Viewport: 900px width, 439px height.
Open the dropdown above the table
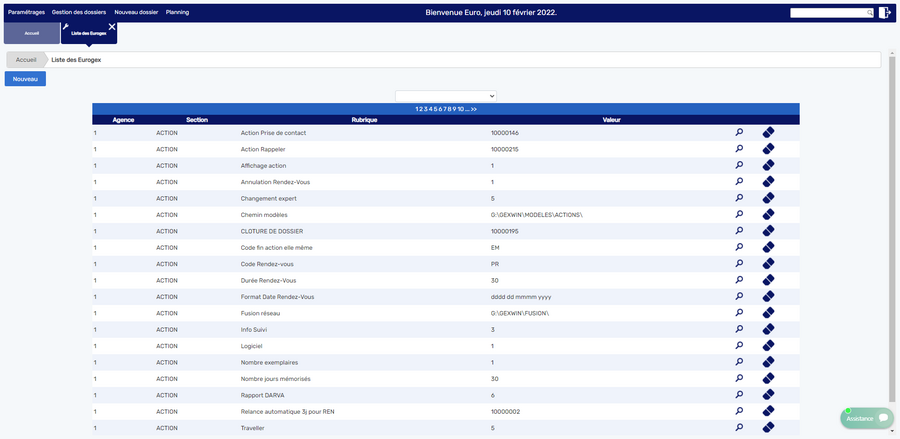pyautogui.click(x=445, y=96)
